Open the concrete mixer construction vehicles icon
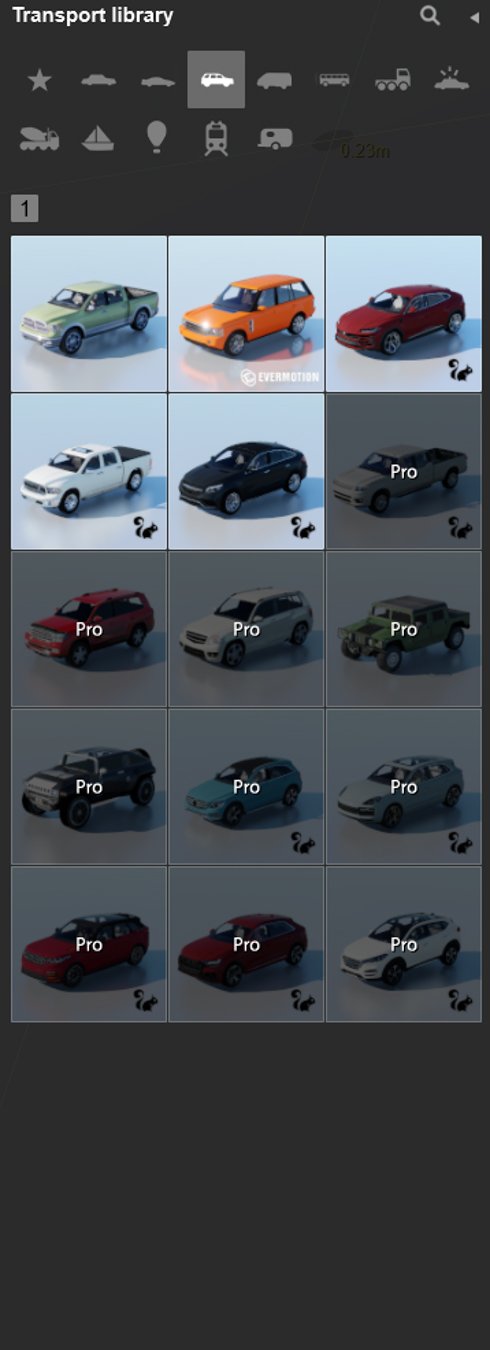Image resolution: width=490 pixels, height=1350 pixels. (x=39, y=138)
